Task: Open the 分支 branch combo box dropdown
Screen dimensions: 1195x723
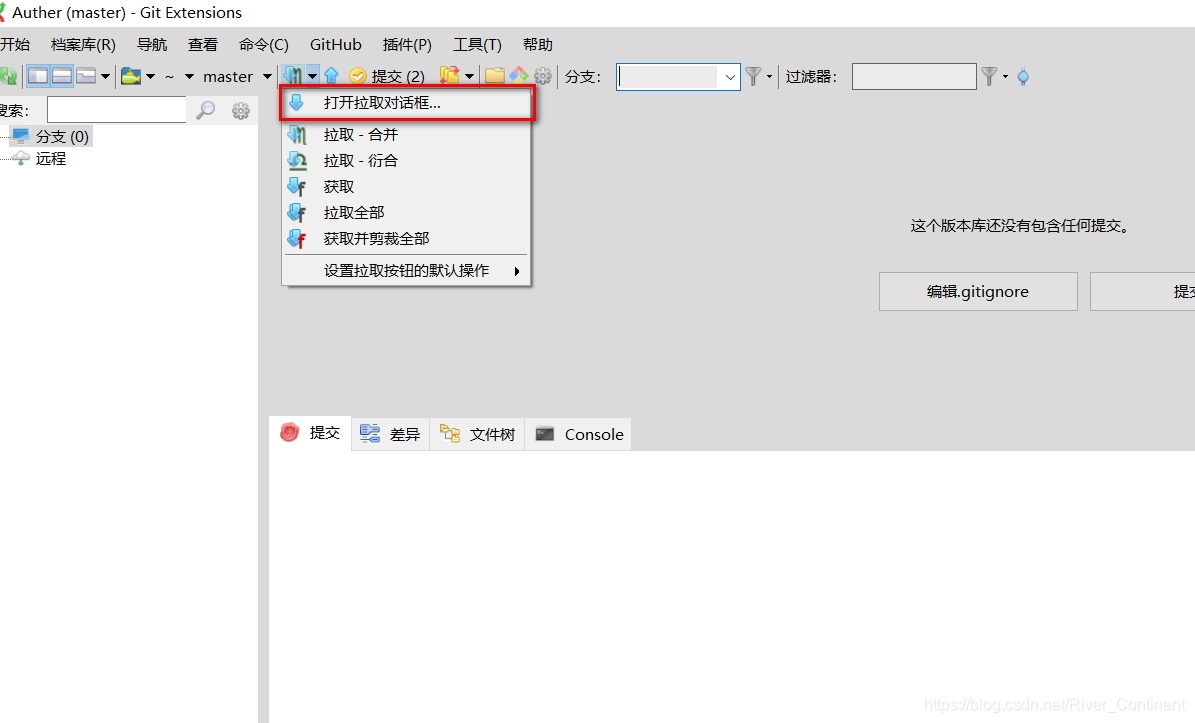Action: [x=729, y=76]
